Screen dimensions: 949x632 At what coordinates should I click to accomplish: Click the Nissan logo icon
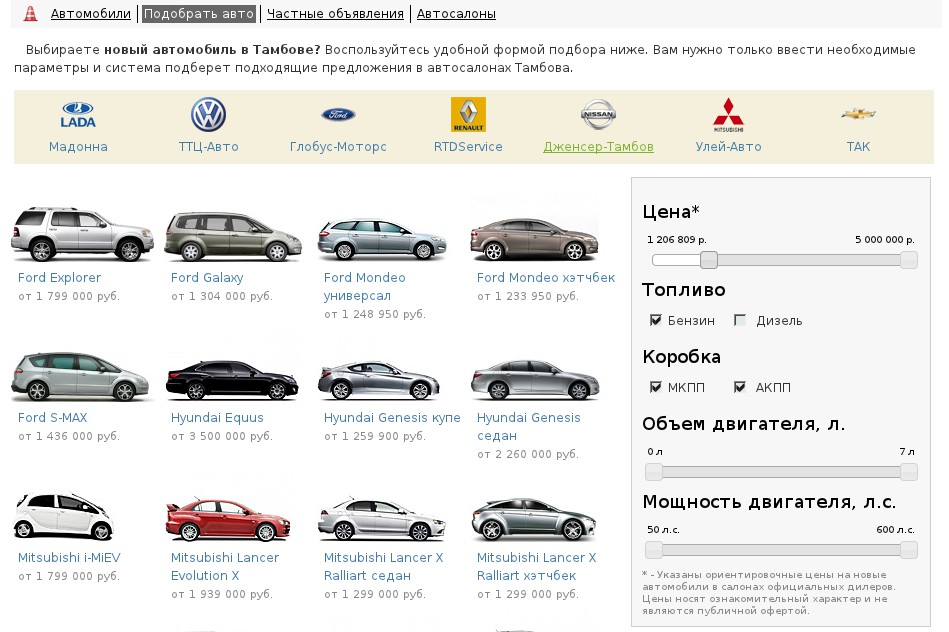(x=598, y=114)
